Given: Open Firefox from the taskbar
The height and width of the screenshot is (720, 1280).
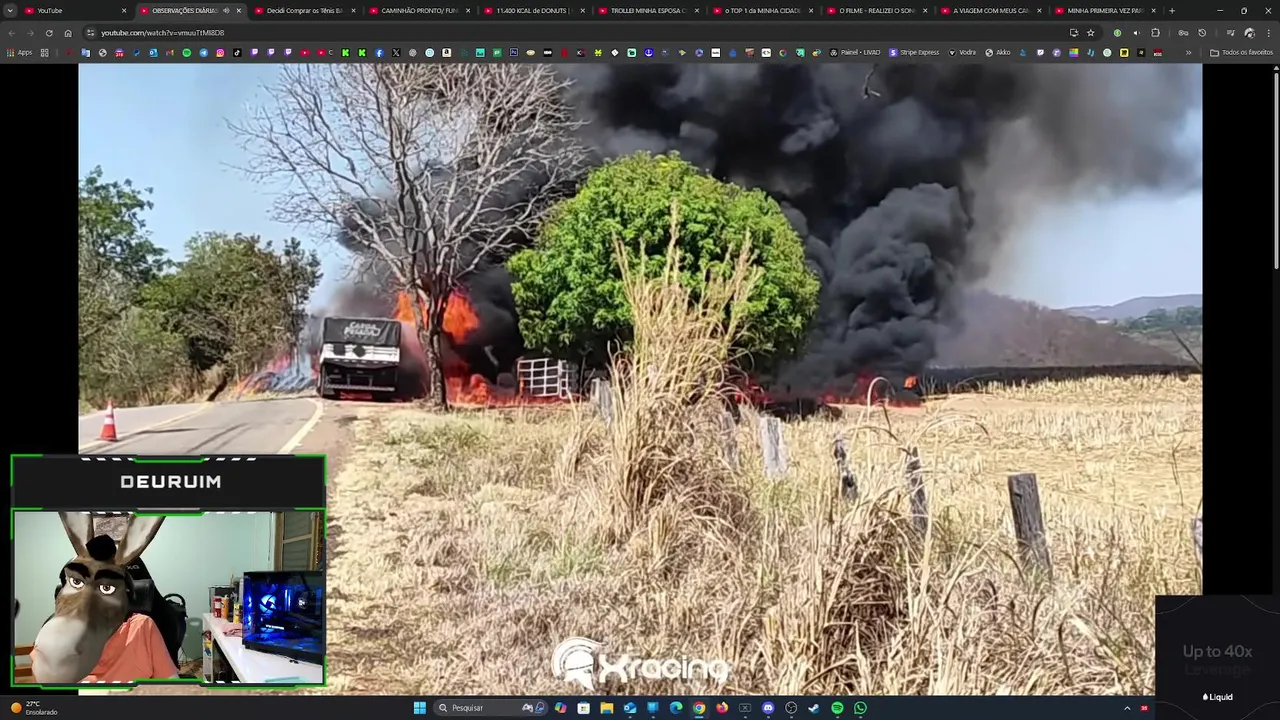Looking at the screenshot, I should point(722,708).
